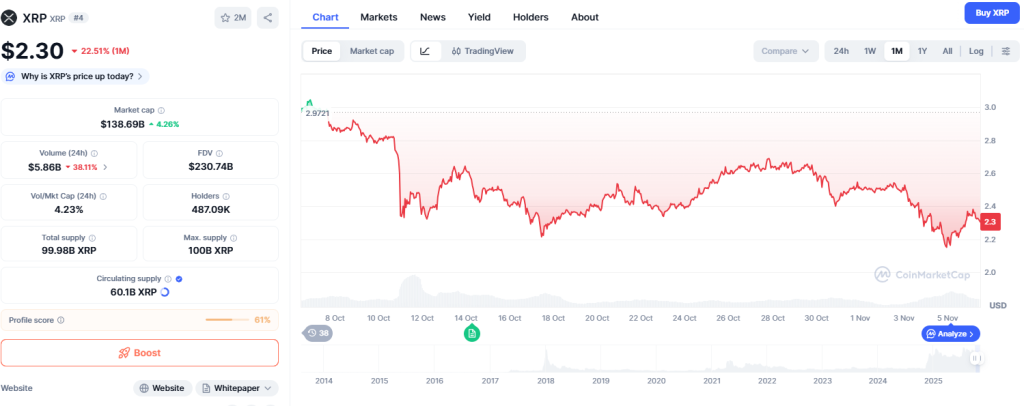Select the line chart type icon
The width and height of the screenshot is (1024, 406).
coord(425,51)
